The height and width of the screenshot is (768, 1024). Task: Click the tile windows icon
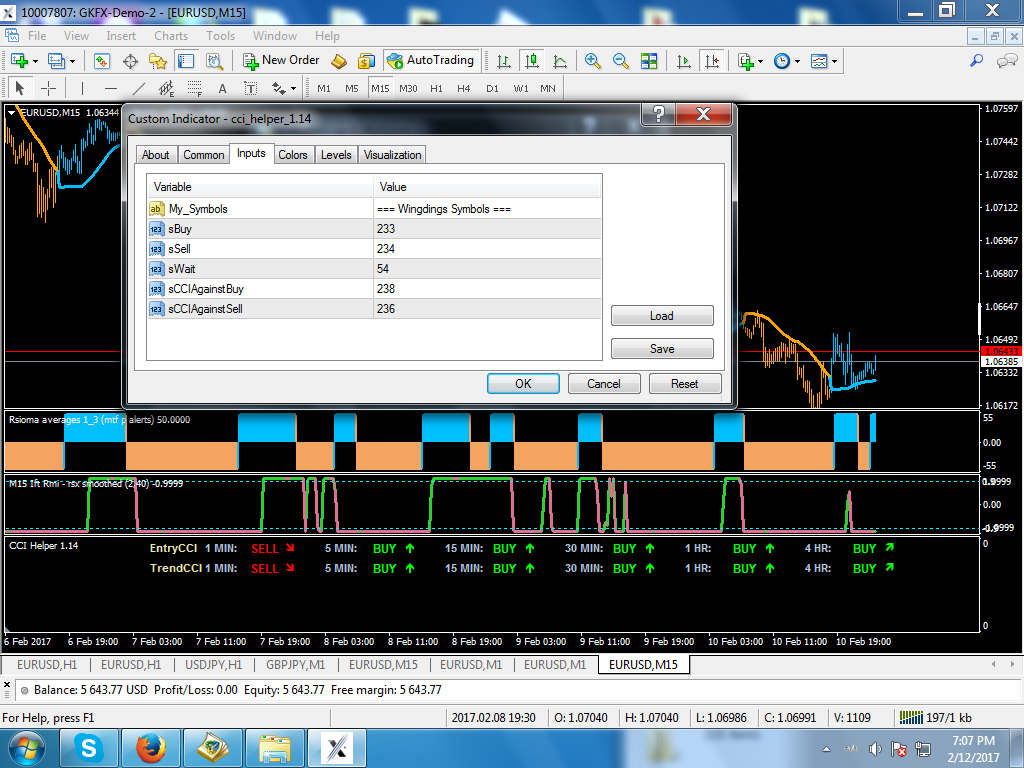pyautogui.click(x=649, y=61)
